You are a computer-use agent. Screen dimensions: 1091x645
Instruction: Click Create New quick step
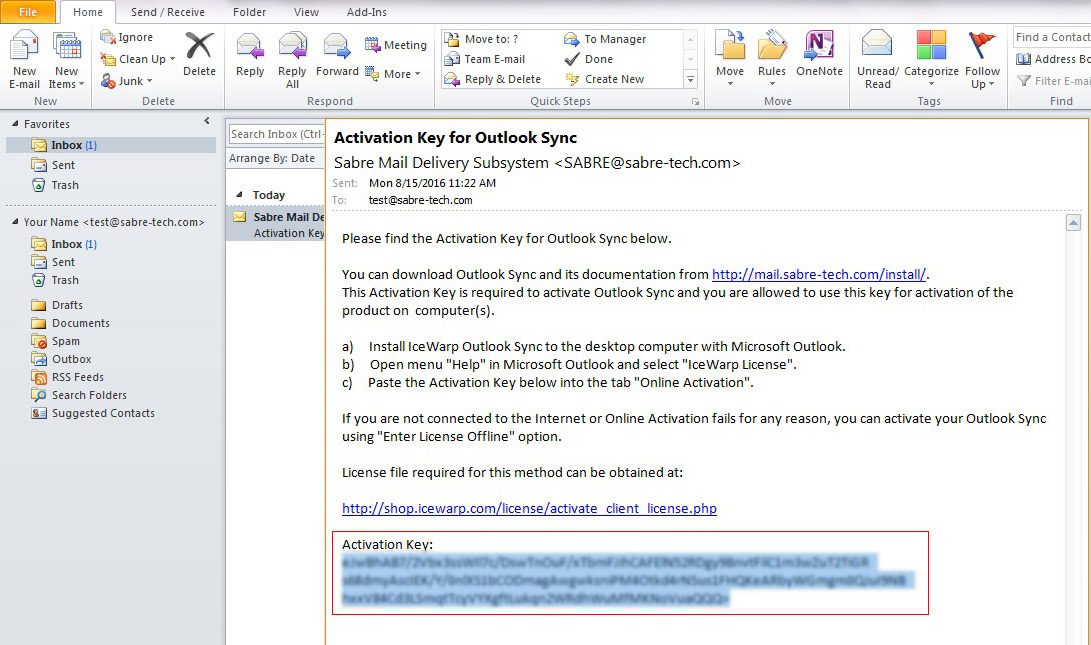pyautogui.click(x=605, y=79)
